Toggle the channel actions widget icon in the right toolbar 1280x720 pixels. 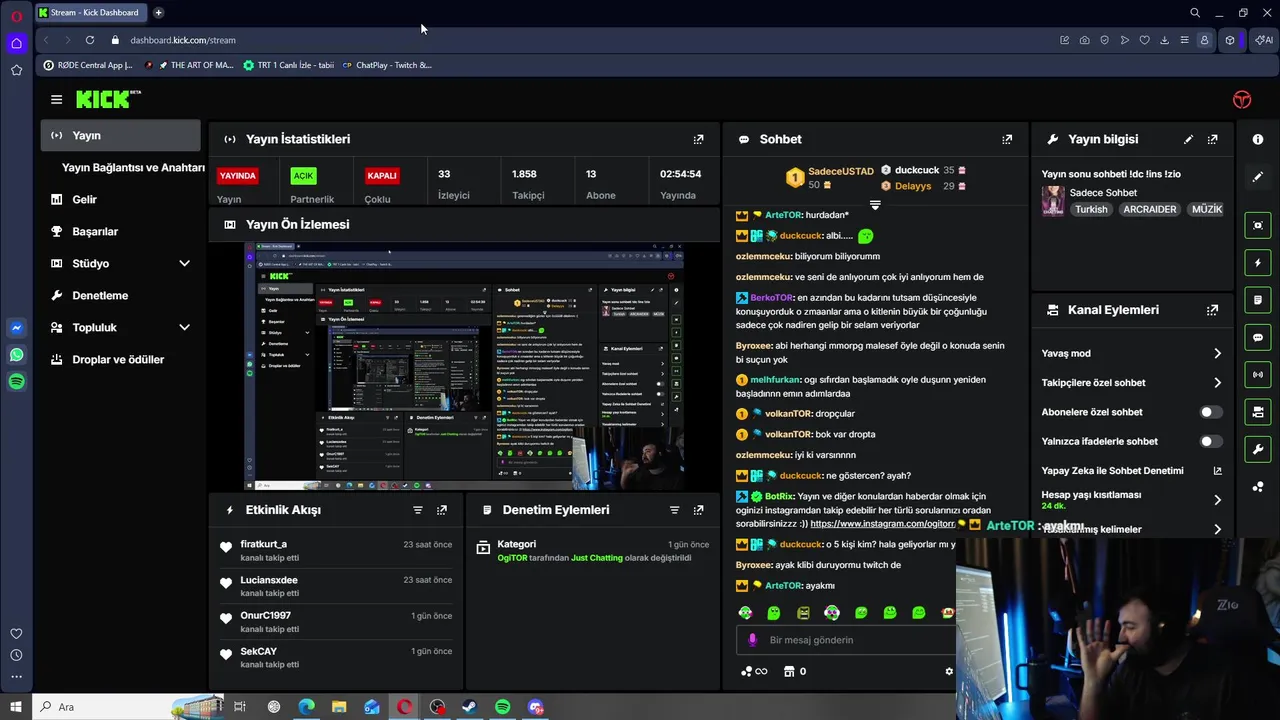(x=1258, y=411)
